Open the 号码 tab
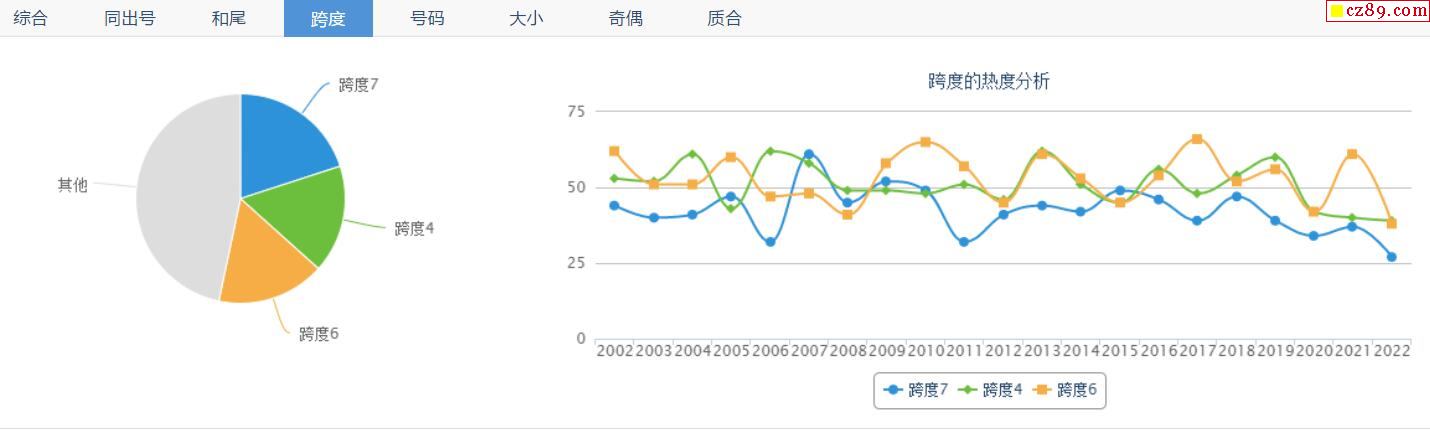Viewport: 1430px width, 430px height. pos(427,18)
